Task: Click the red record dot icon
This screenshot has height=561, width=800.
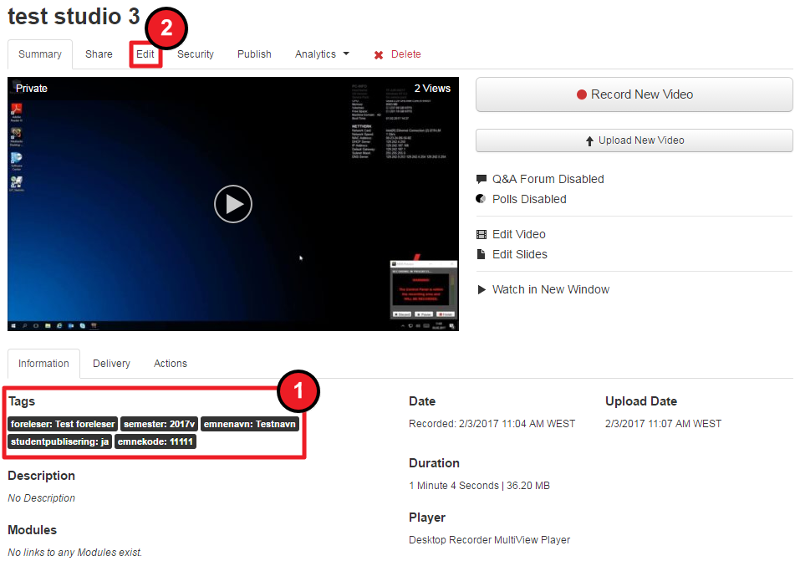Action: (582, 95)
